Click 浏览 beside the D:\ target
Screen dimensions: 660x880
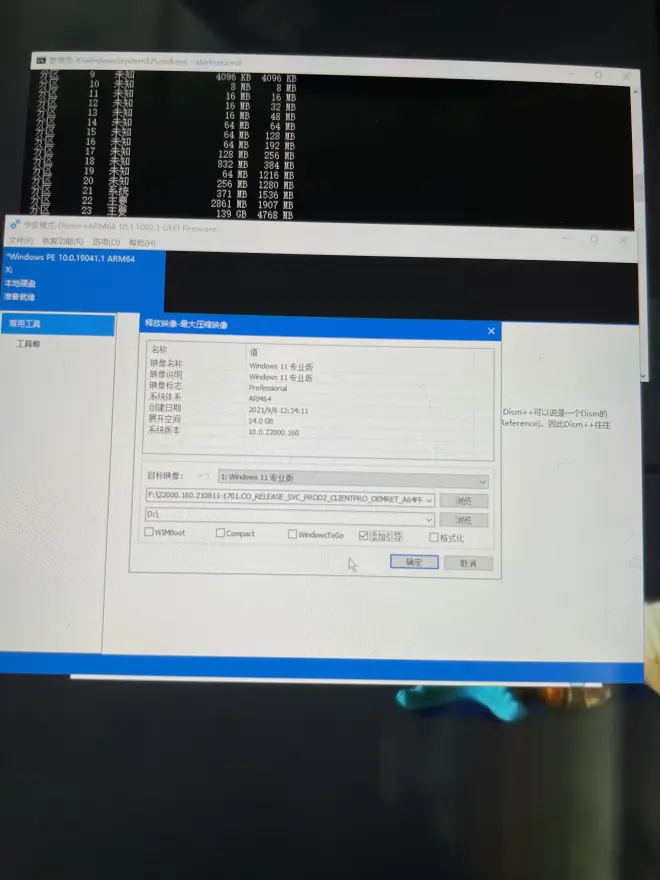[464, 520]
